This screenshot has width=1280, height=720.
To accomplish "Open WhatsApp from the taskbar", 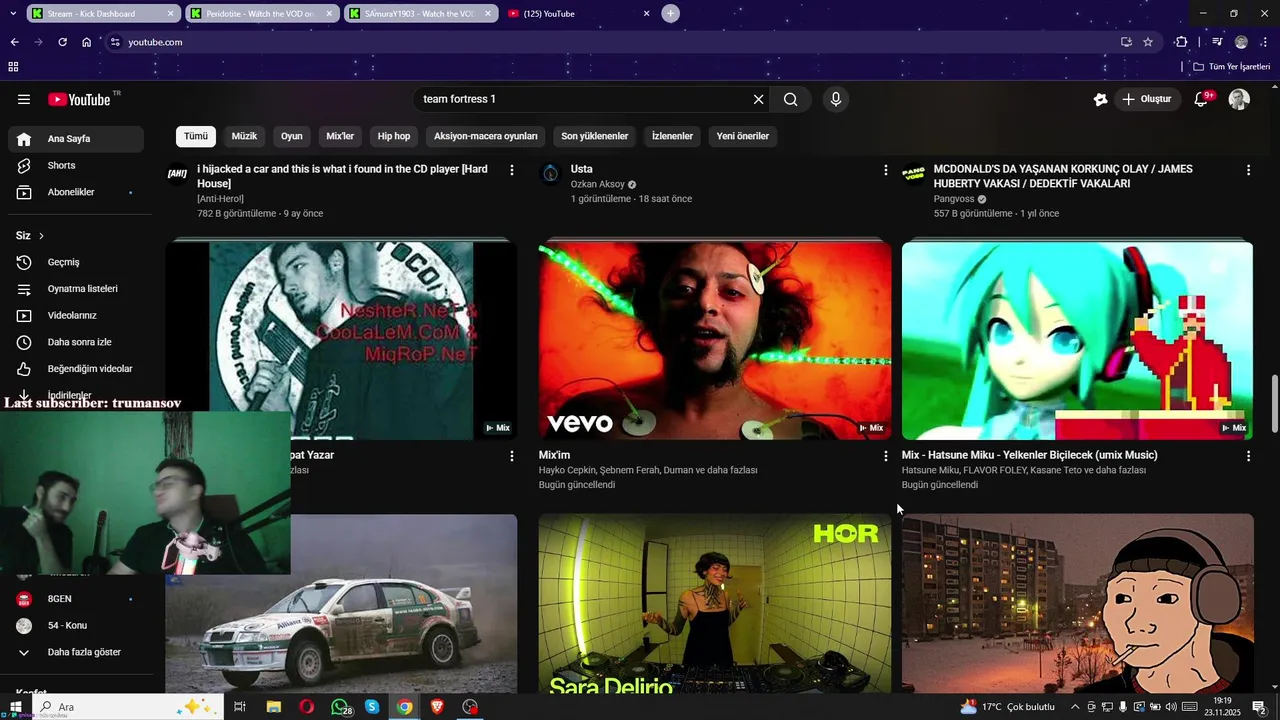I will click(x=340, y=707).
